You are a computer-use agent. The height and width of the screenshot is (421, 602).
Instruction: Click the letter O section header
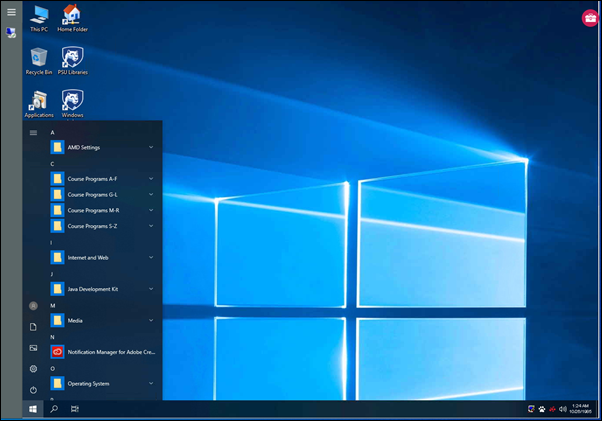(x=53, y=369)
